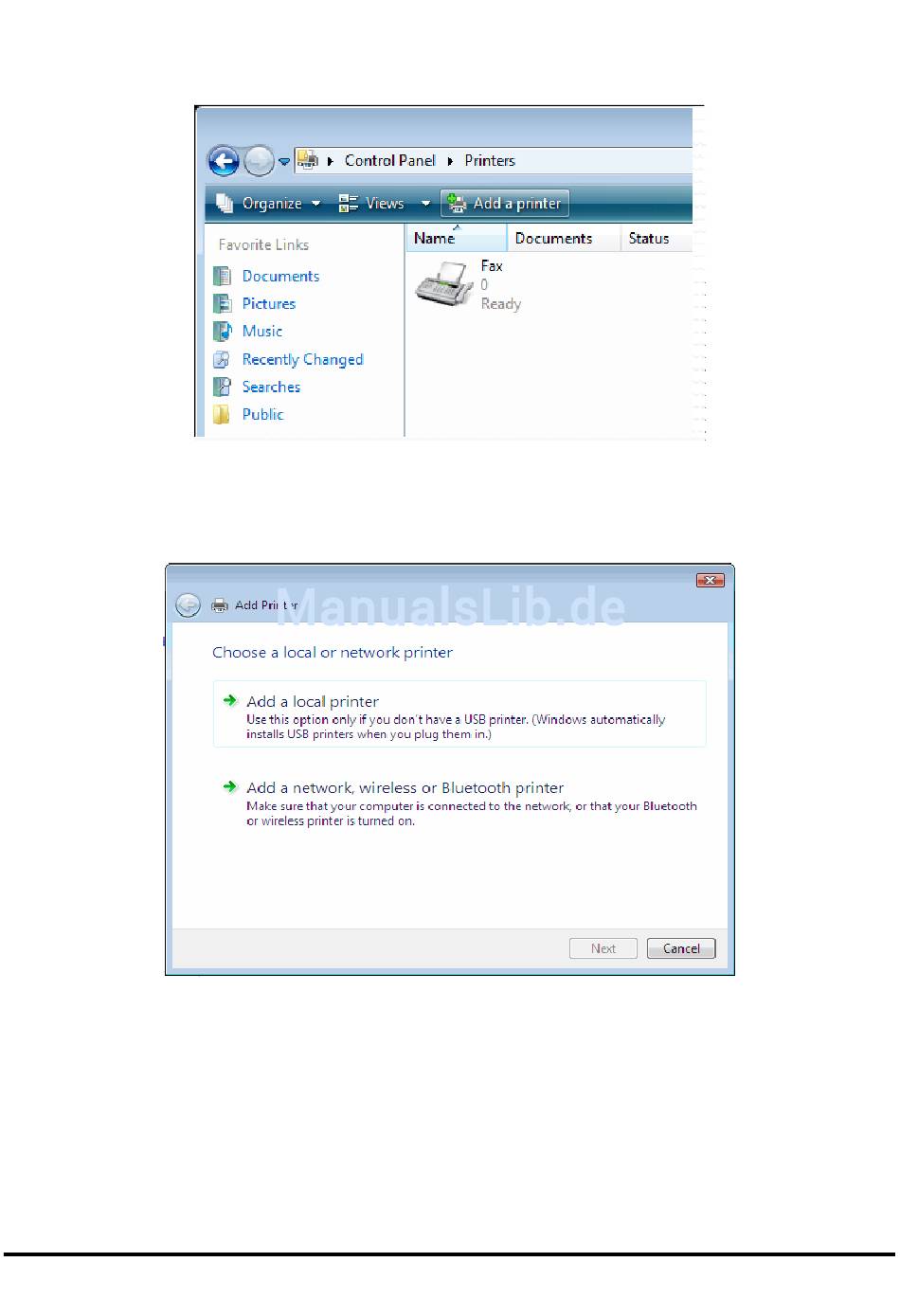Choose Add a network, wireless or Bluetooth printer
Screen dimensions: 900x1316
point(459,802)
